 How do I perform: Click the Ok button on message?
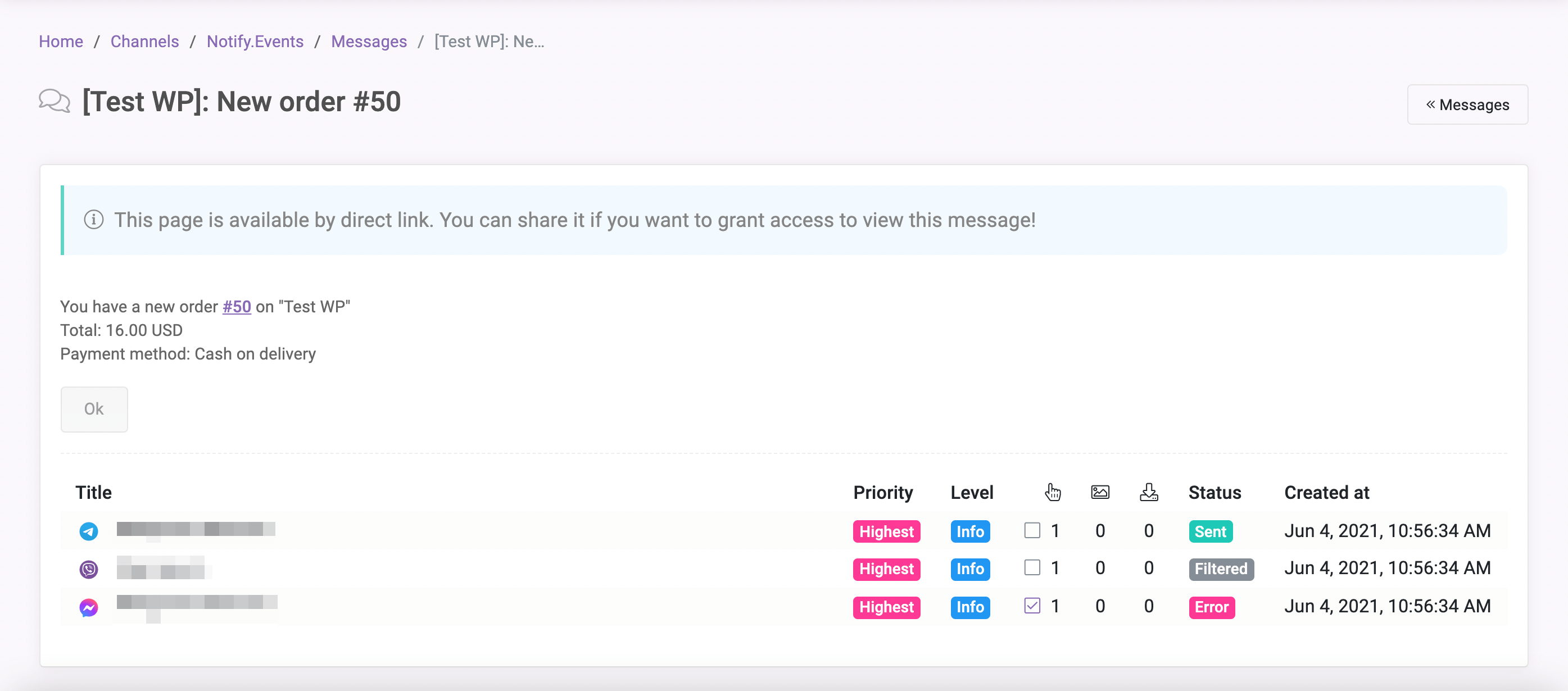click(x=94, y=408)
